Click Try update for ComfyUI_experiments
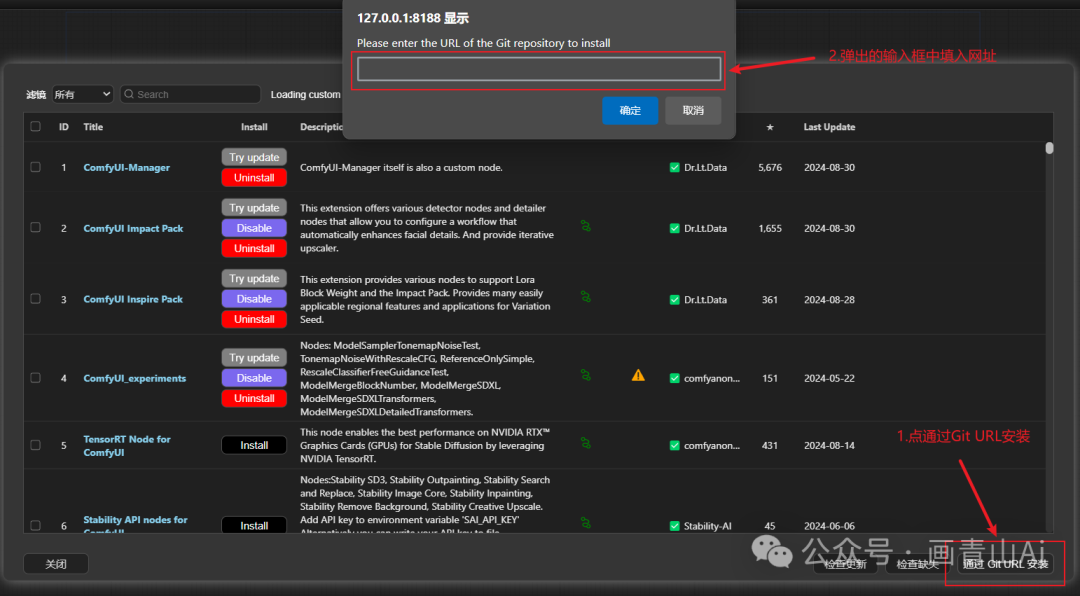 click(254, 358)
